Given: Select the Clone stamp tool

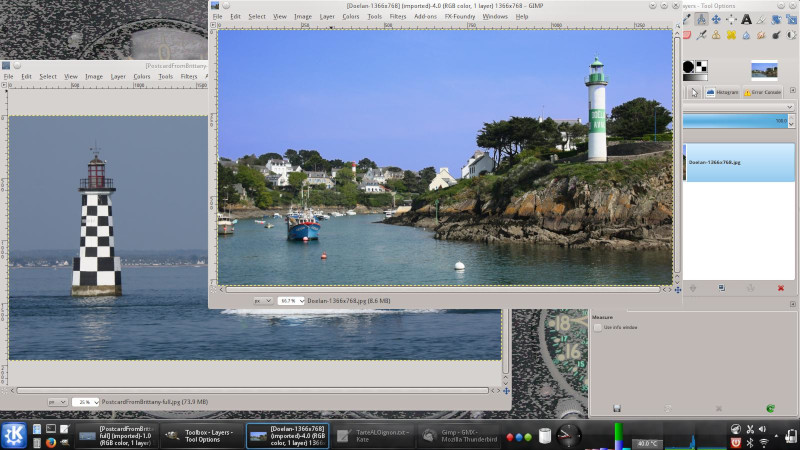Looking at the screenshot, I should click(x=716, y=35).
